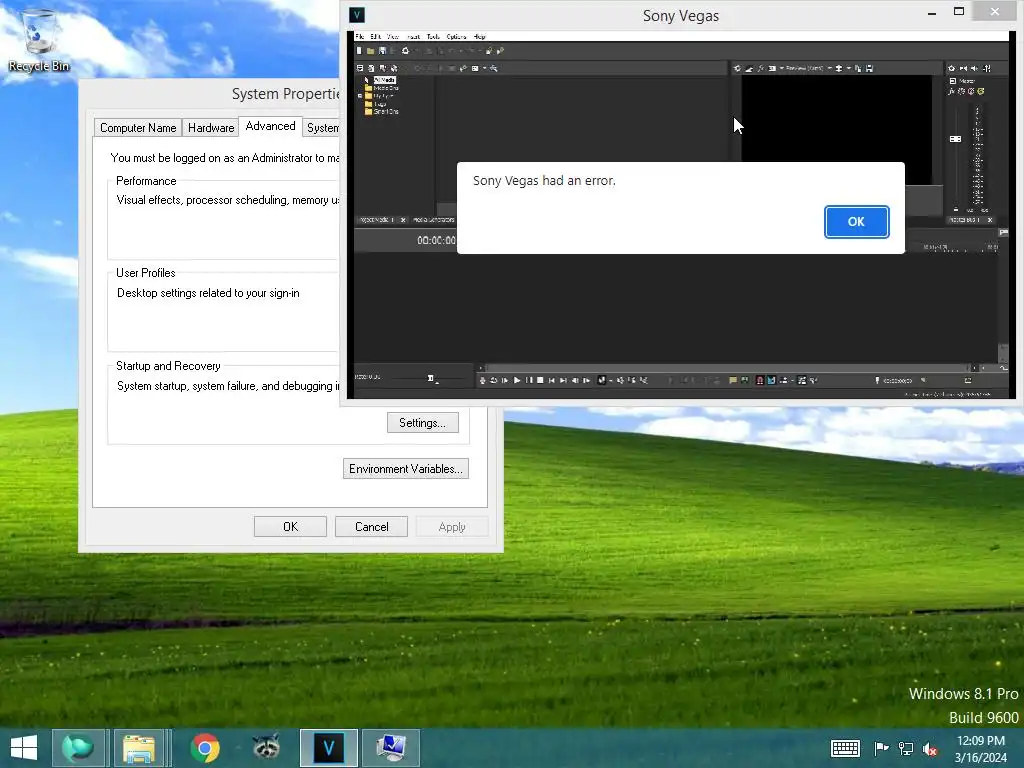The image size is (1024, 768).
Task: Select the Advanced tab in System Properties
Action: [x=270, y=126]
